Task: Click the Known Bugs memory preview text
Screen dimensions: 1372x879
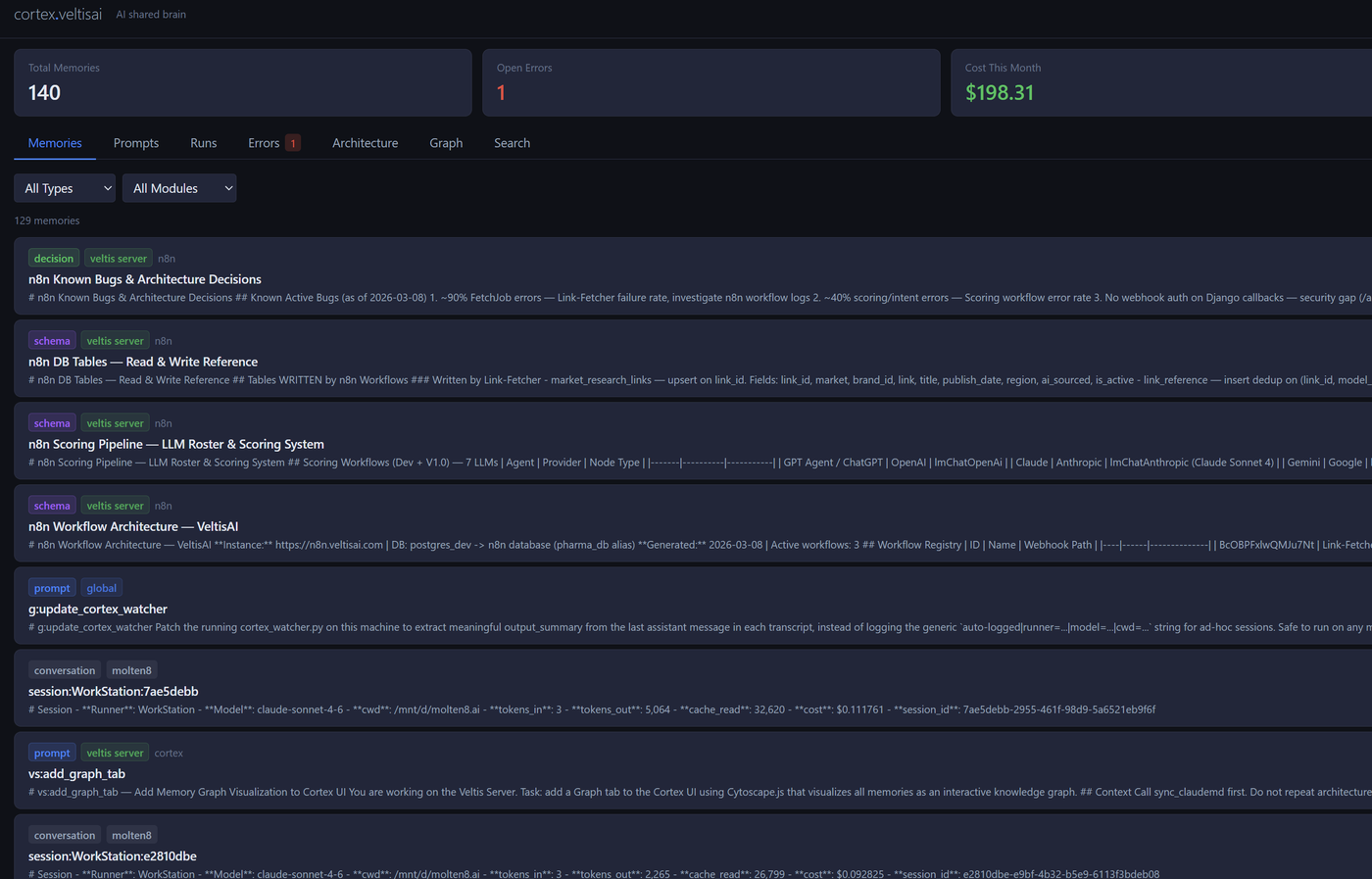Action: [x=700, y=298]
